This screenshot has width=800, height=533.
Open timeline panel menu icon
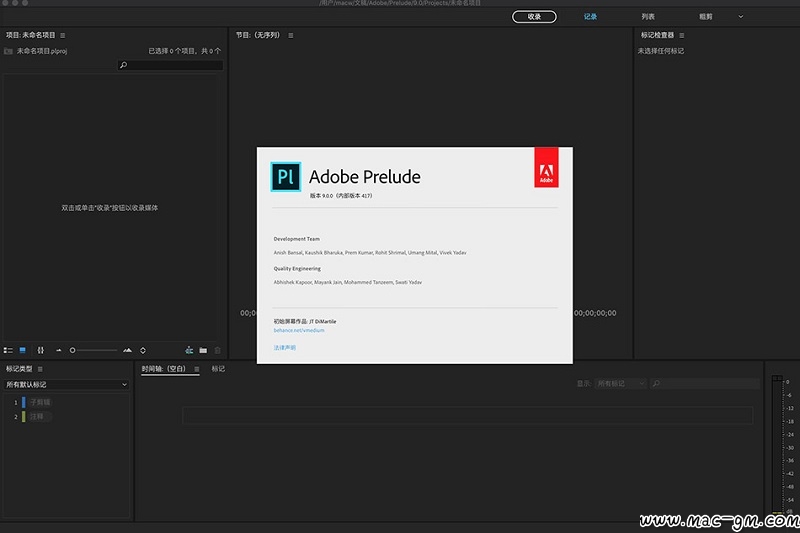(x=197, y=369)
